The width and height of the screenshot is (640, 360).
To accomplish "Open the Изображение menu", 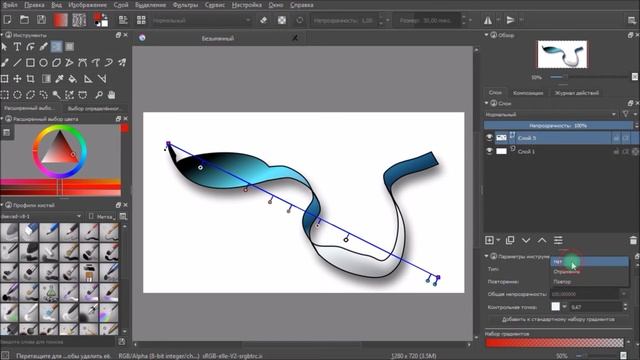I will click(x=87, y=5).
